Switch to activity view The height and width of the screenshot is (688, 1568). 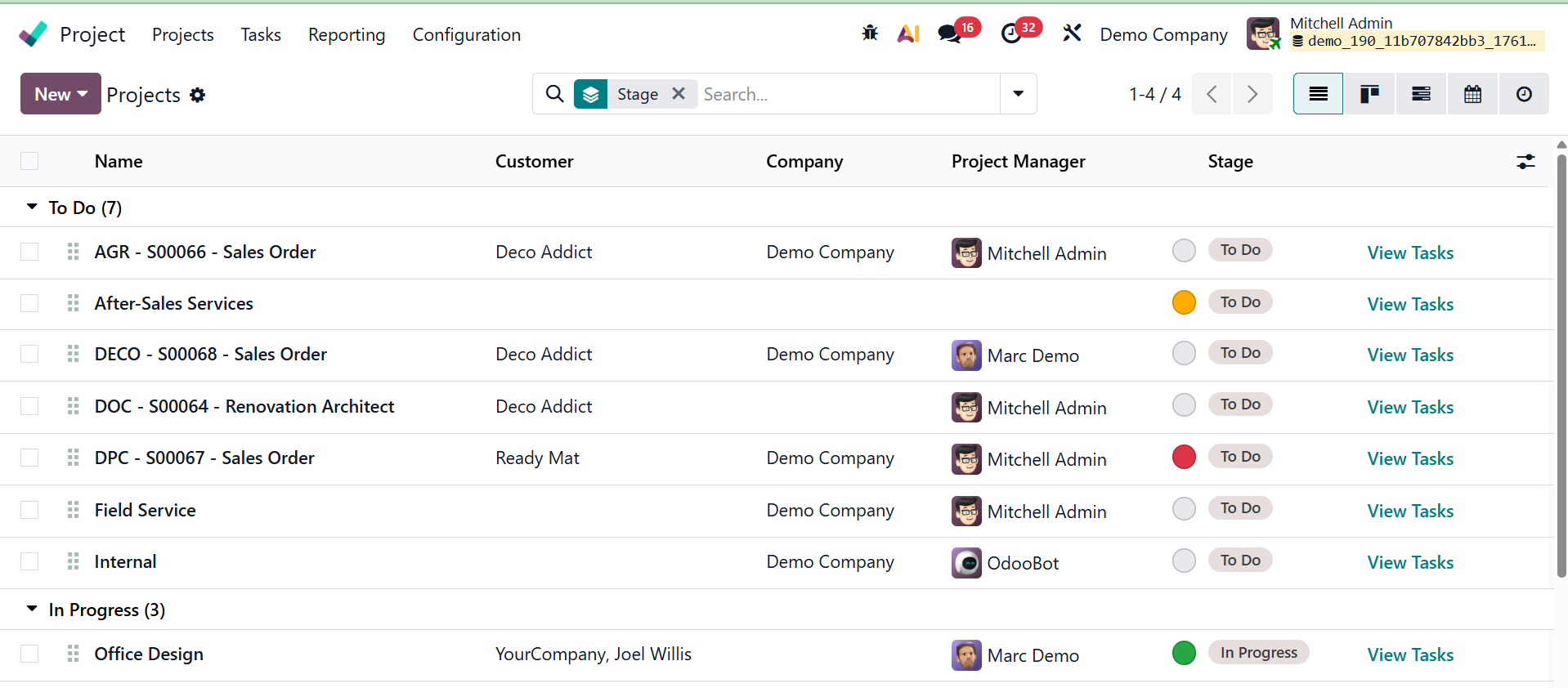(x=1524, y=94)
